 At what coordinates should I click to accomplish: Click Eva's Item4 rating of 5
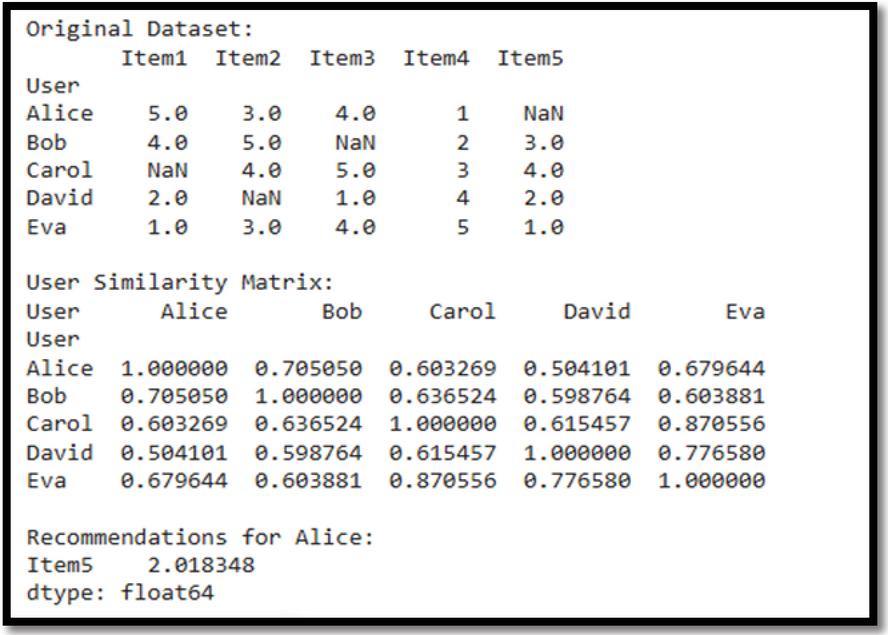[x=463, y=227]
